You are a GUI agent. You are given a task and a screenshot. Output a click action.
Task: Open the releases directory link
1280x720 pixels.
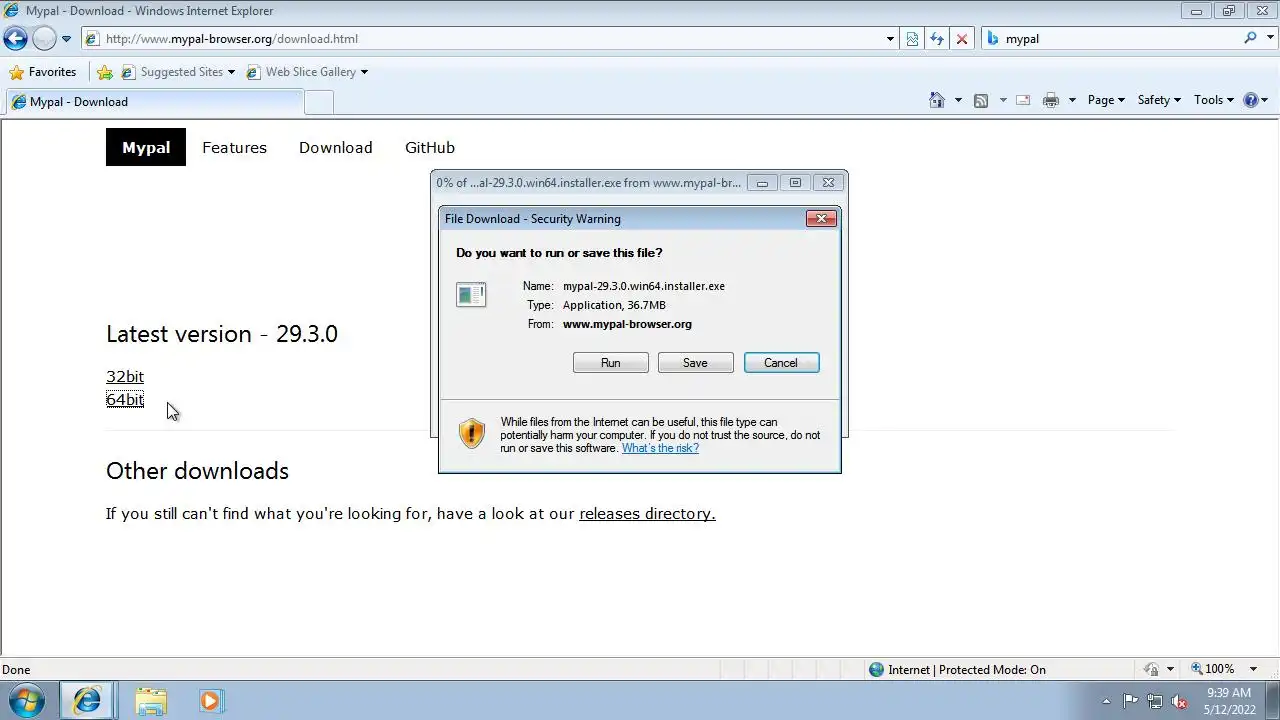[647, 514]
